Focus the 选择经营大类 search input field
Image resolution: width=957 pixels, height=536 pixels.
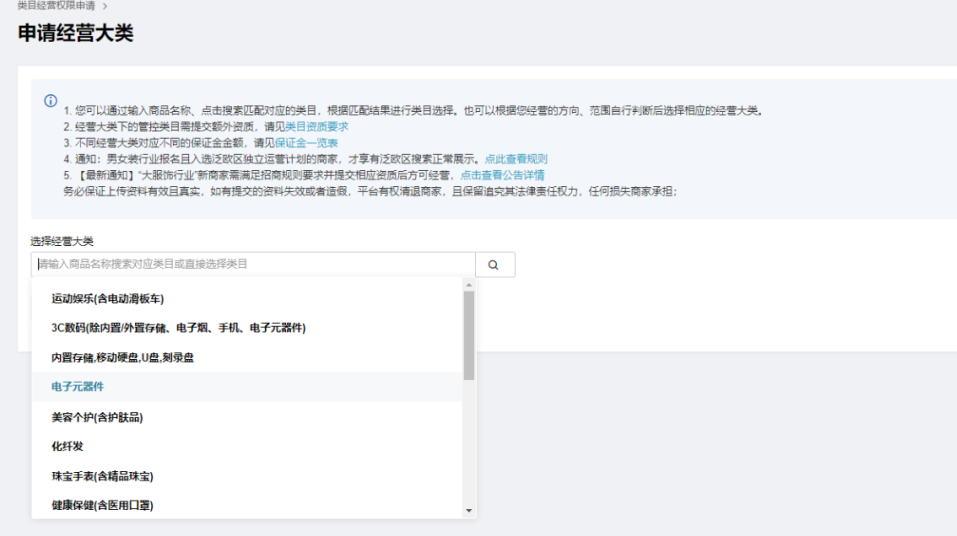point(254,265)
